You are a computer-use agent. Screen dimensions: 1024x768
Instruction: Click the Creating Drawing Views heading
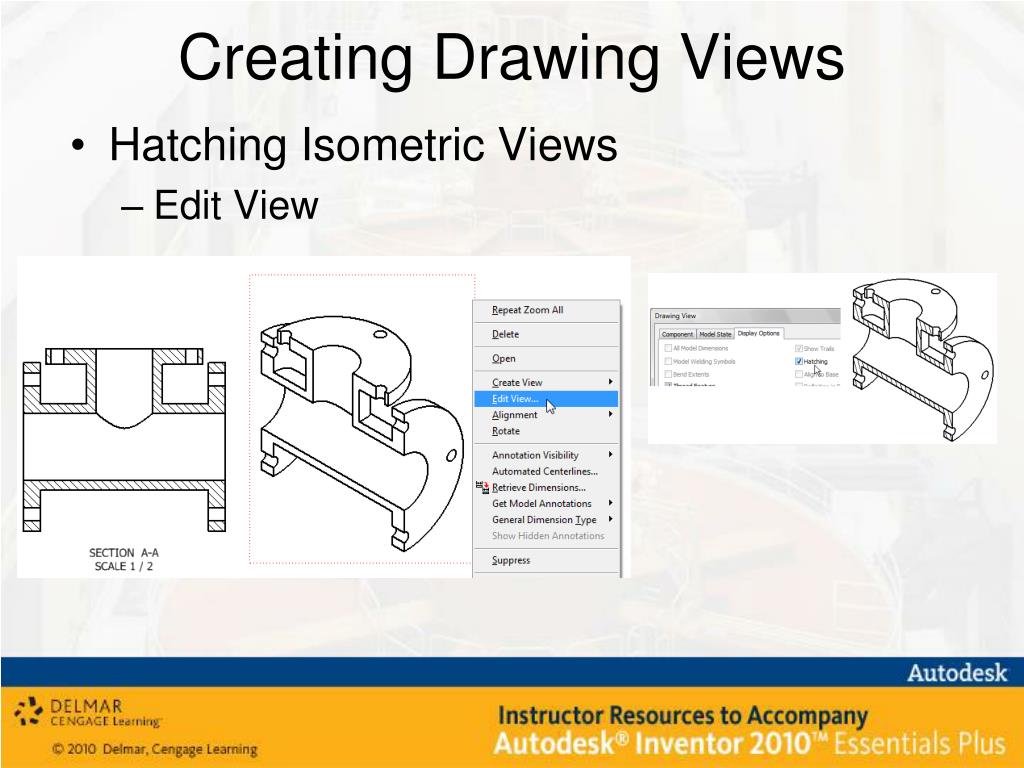(511, 59)
